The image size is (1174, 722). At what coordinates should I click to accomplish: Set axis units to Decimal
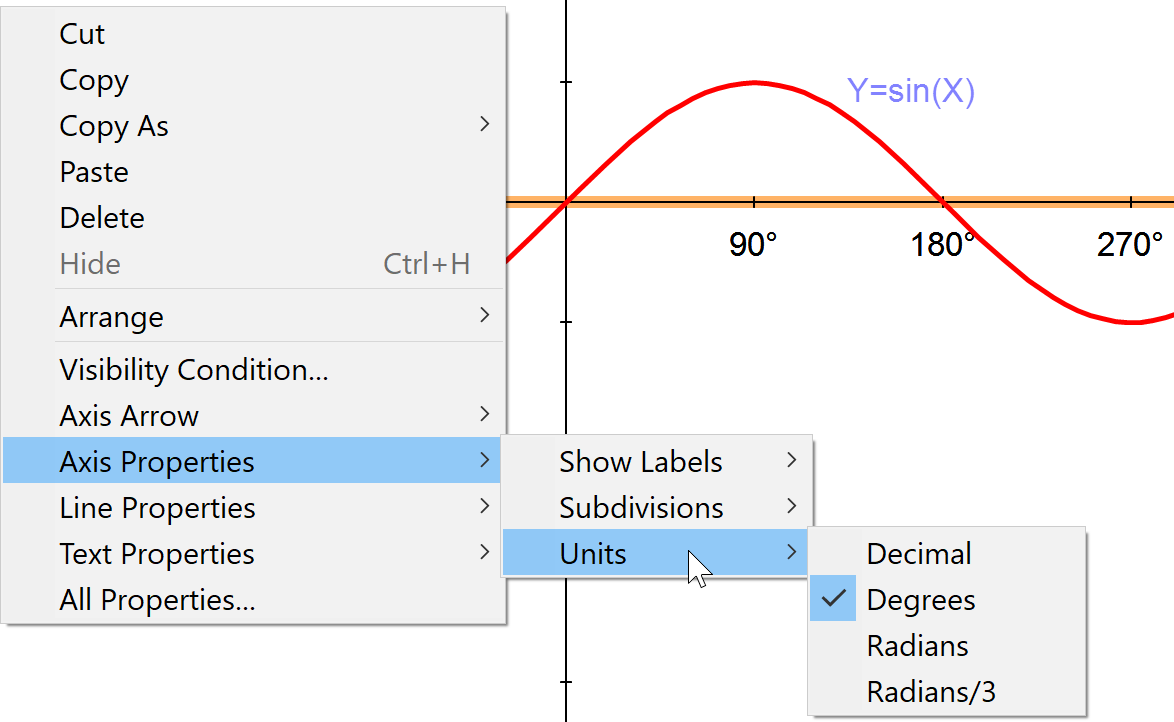(919, 554)
